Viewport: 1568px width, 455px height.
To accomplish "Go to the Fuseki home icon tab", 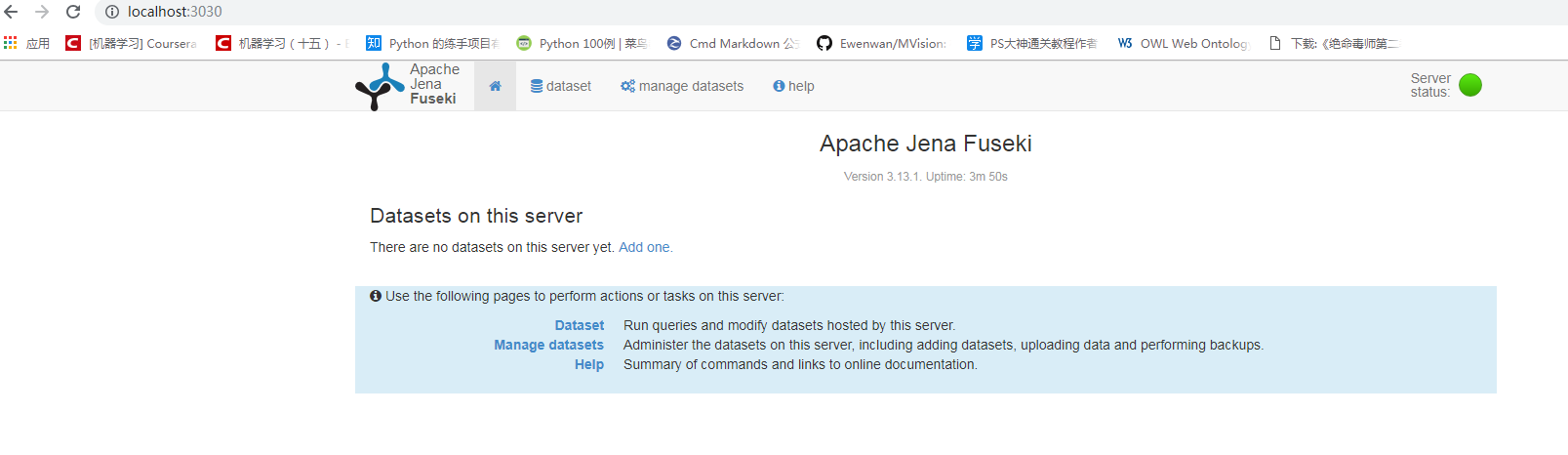I will click(495, 86).
